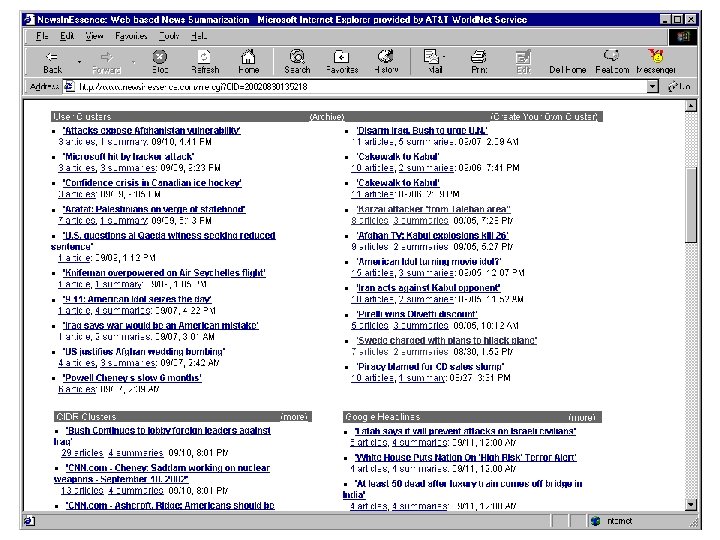Click the Forward toolbar button
This screenshot has height=540, width=720.
(107, 62)
